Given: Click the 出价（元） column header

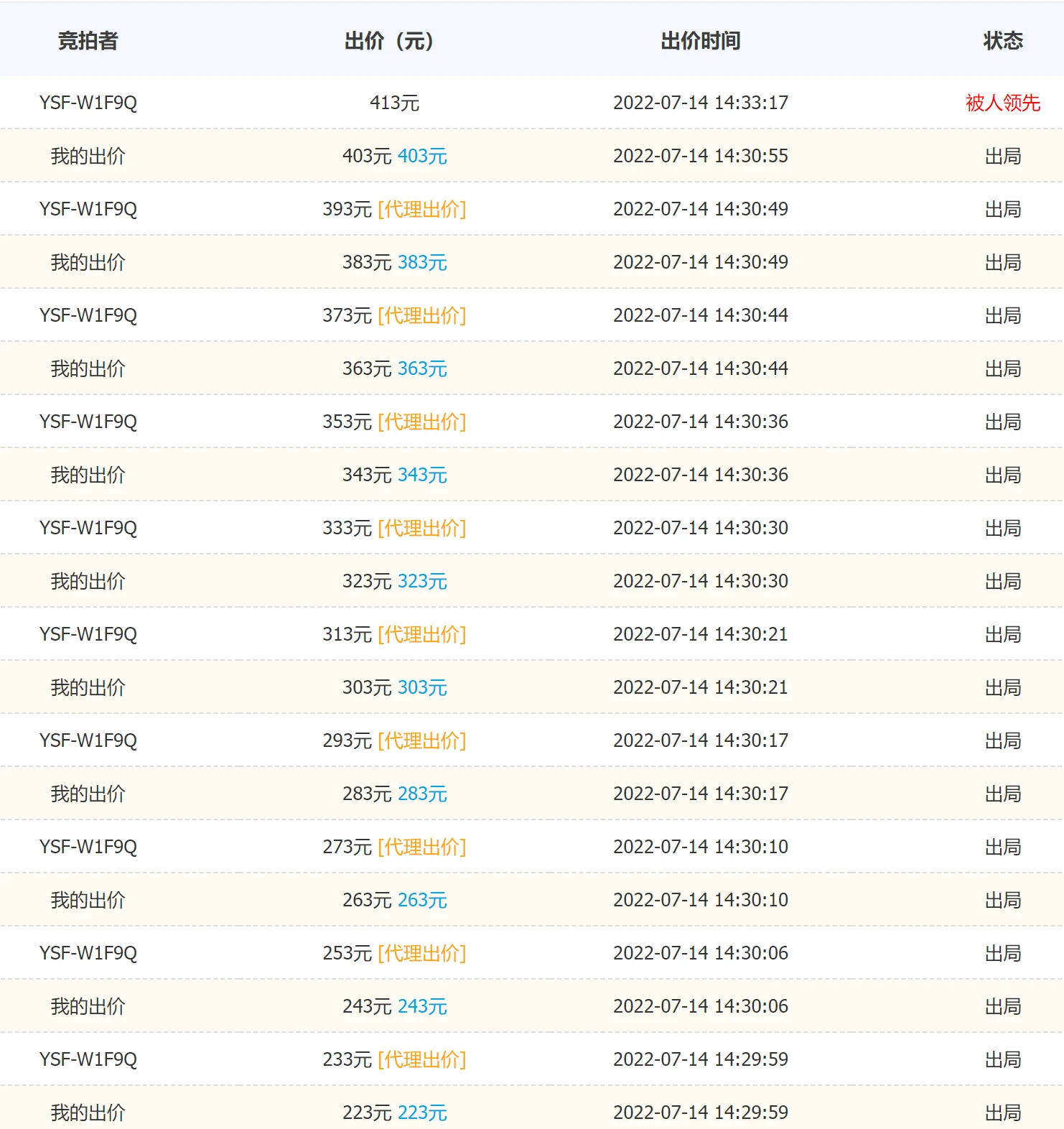Looking at the screenshot, I should 388,41.
